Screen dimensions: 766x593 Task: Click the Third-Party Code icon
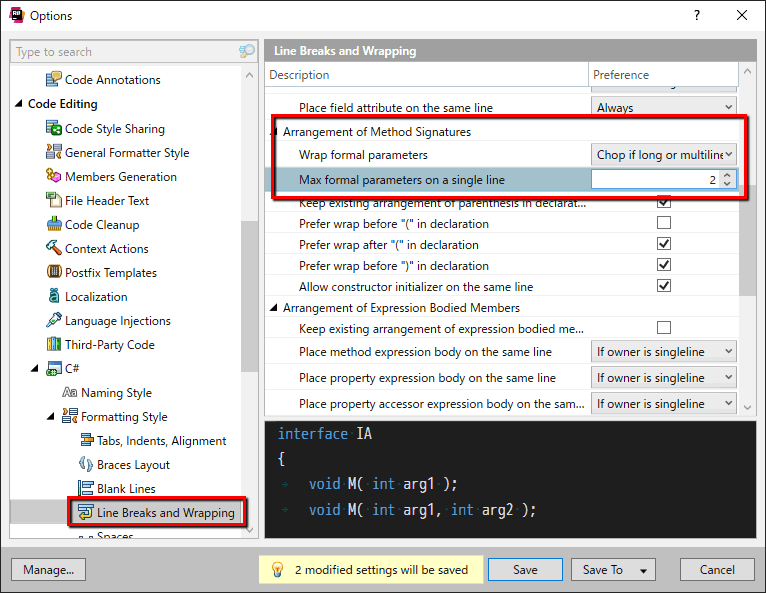coord(53,344)
